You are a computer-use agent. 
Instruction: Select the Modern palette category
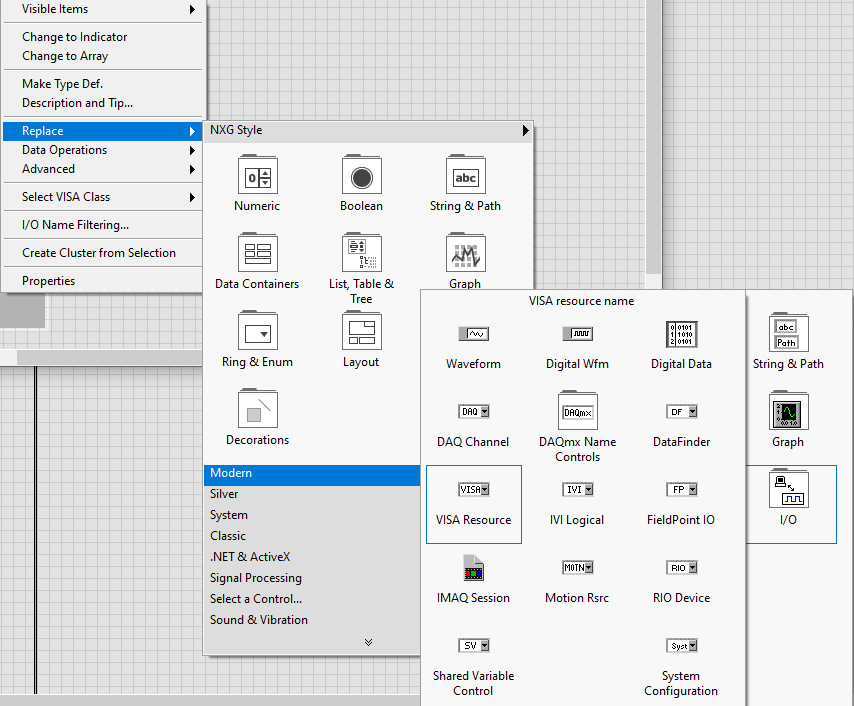(x=312, y=473)
